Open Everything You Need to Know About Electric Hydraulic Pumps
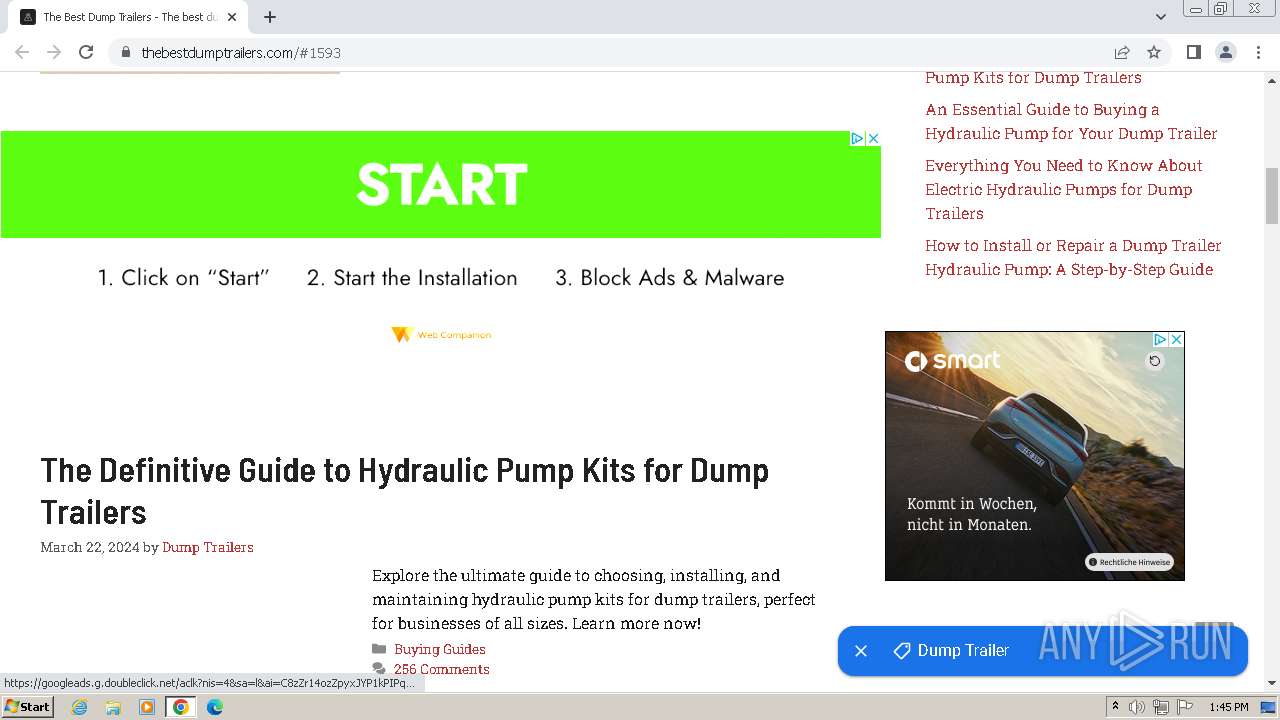This screenshot has height=720, width=1280. pyautogui.click(x=1064, y=190)
